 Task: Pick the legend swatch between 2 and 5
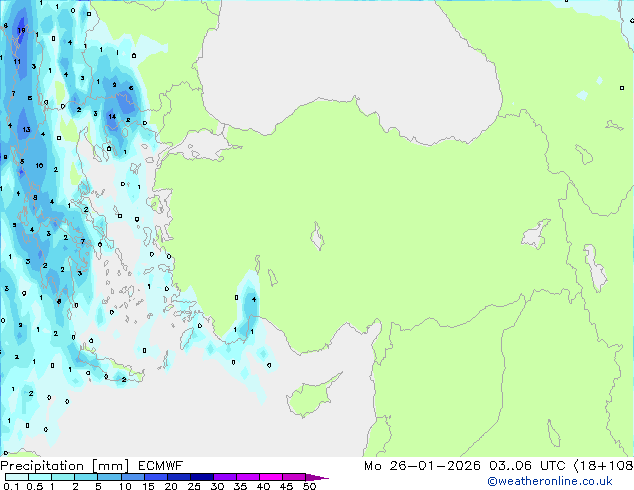coord(86,477)
